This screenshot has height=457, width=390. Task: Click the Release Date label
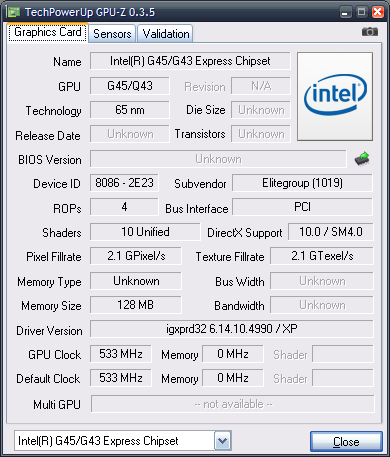48,136
